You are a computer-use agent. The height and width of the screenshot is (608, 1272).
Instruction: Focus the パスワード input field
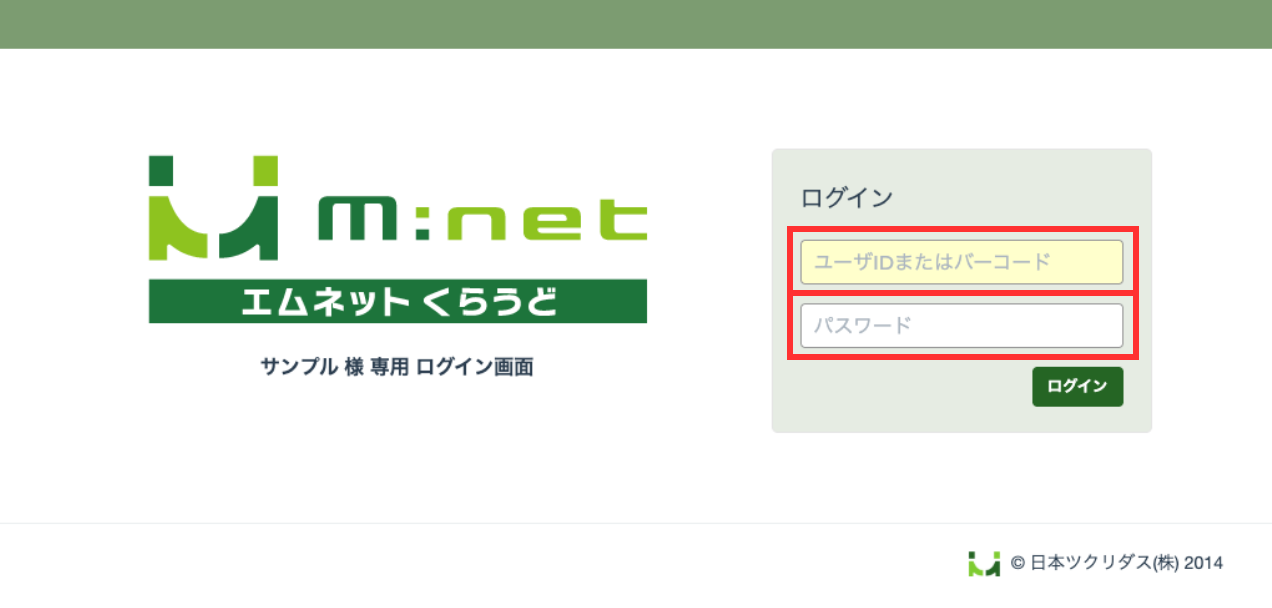(x=962, y=326)
